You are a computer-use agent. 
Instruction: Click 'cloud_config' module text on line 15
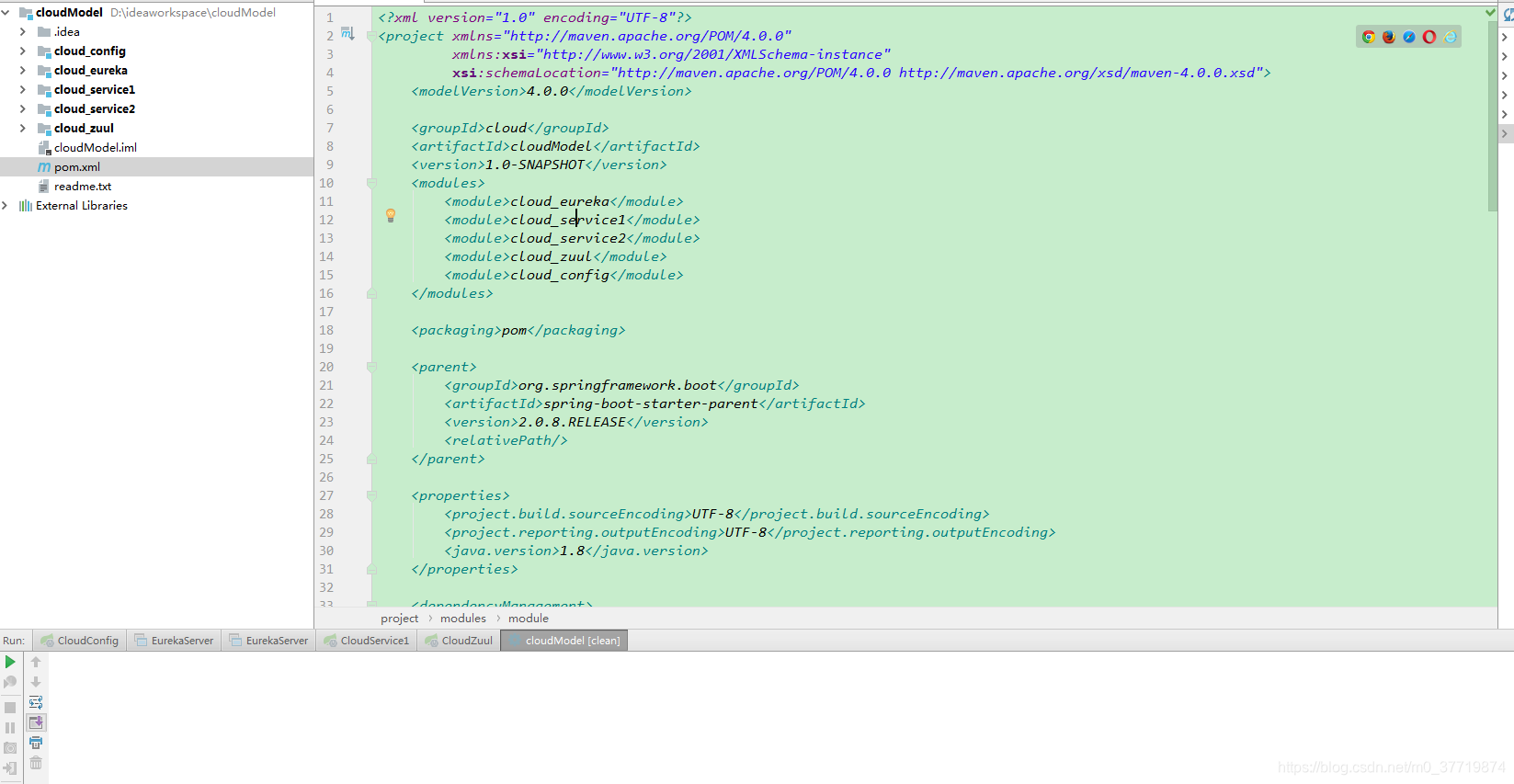560,275
